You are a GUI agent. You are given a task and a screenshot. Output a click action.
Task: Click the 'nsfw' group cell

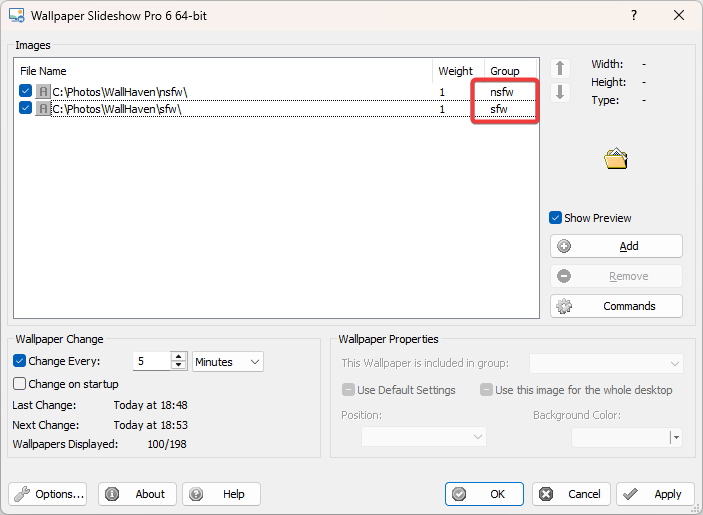click(502, 92)
